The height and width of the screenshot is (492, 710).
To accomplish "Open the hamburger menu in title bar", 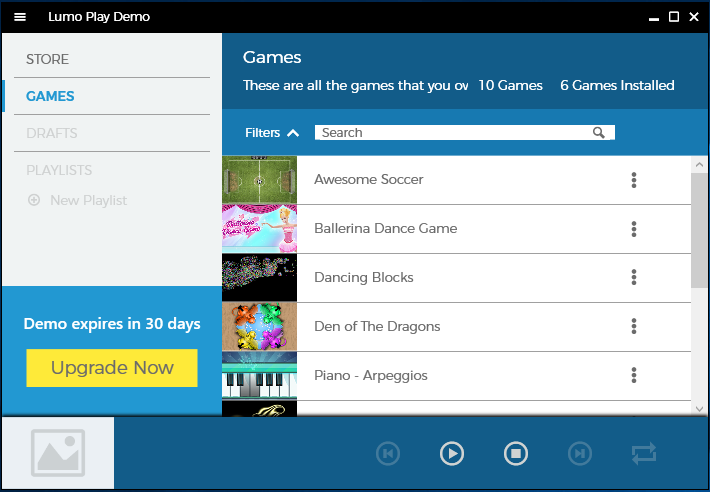I will pyautogui.click(x=20, y=17).
